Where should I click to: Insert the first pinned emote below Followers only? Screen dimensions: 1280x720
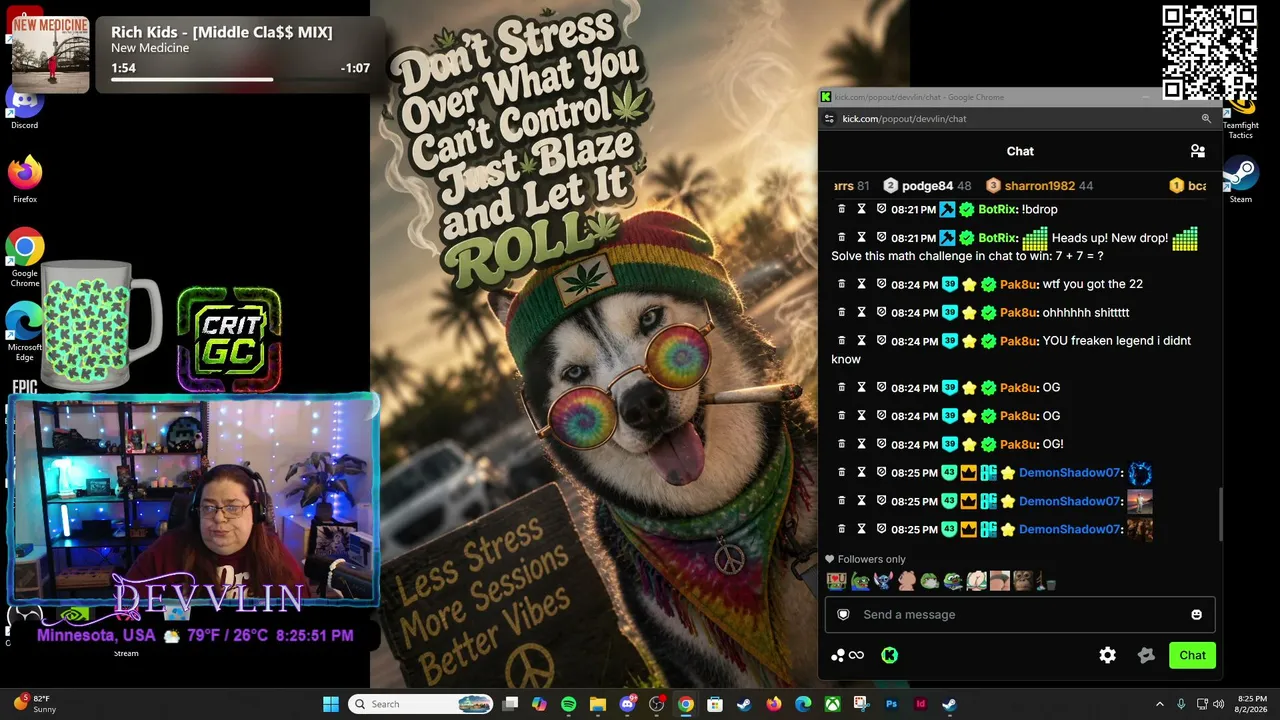[836, 581]
